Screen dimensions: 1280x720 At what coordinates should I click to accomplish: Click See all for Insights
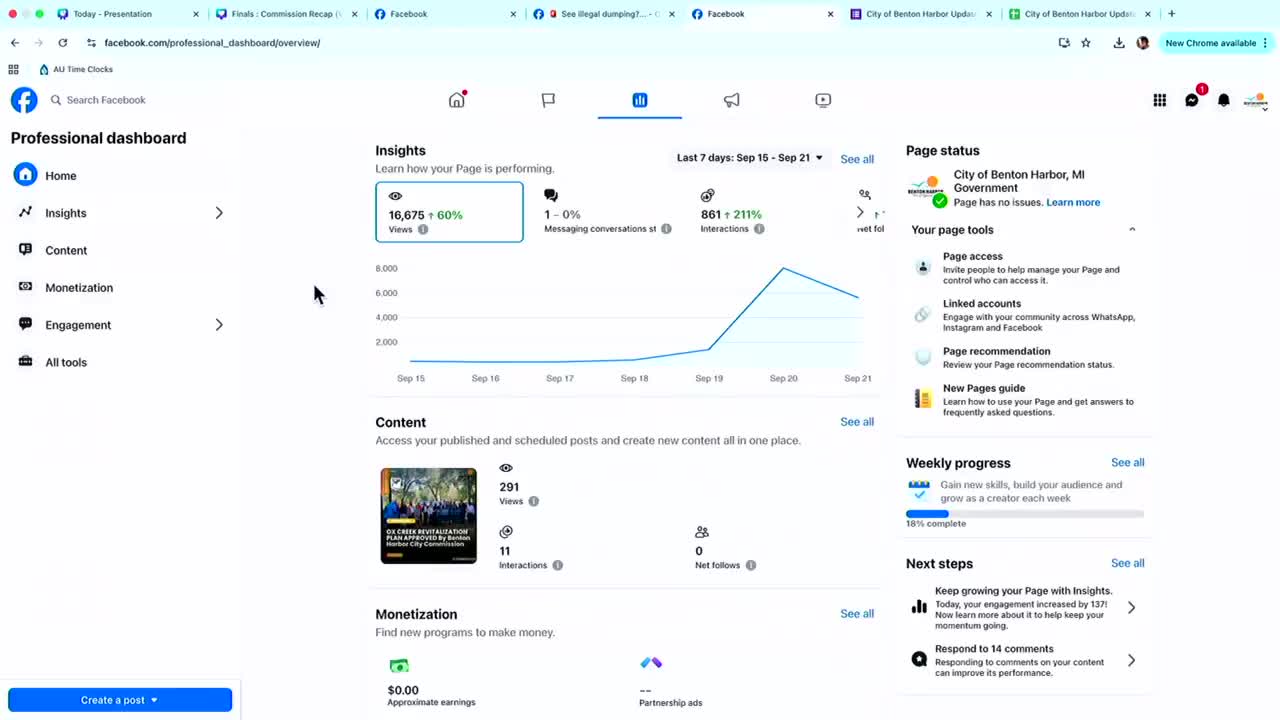[857, 159]
